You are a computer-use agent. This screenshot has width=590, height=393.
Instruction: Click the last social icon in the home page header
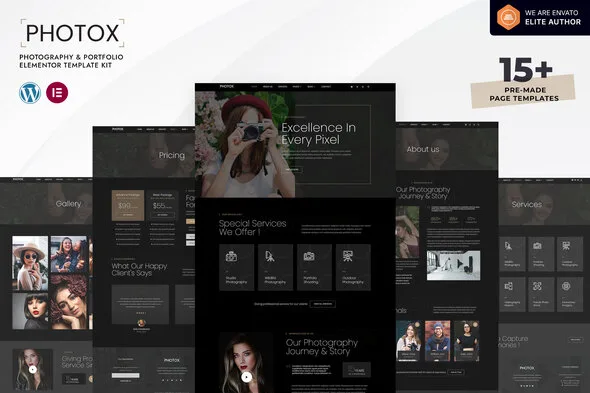[x=368, y=87]
